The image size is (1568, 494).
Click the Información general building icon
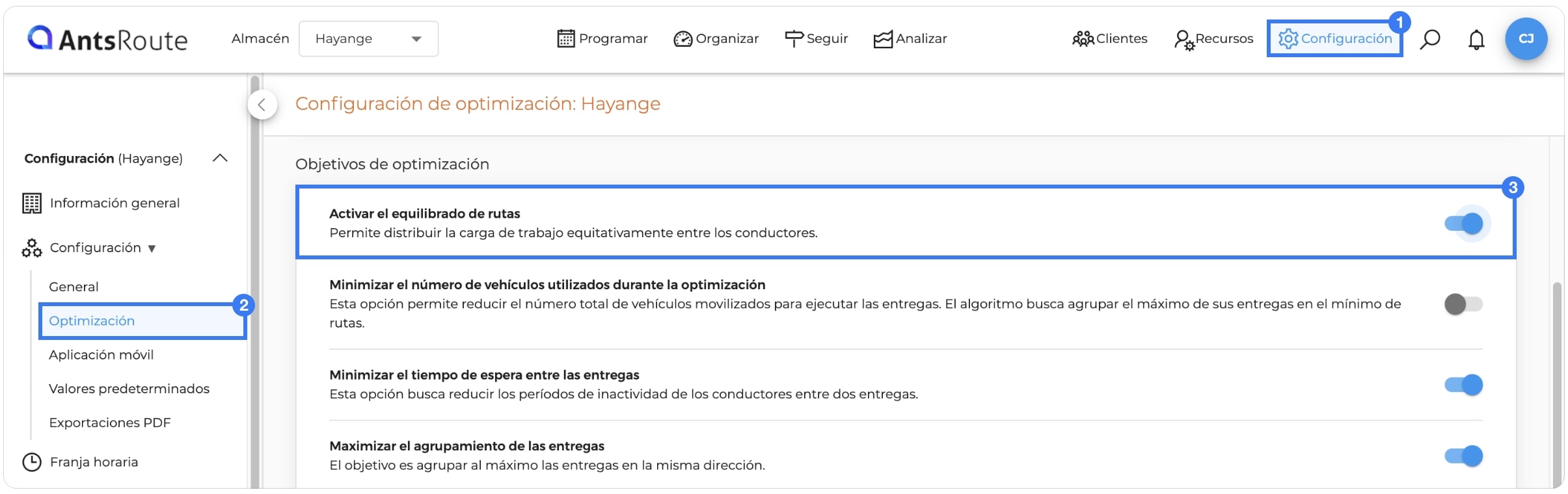coord(32,203)
